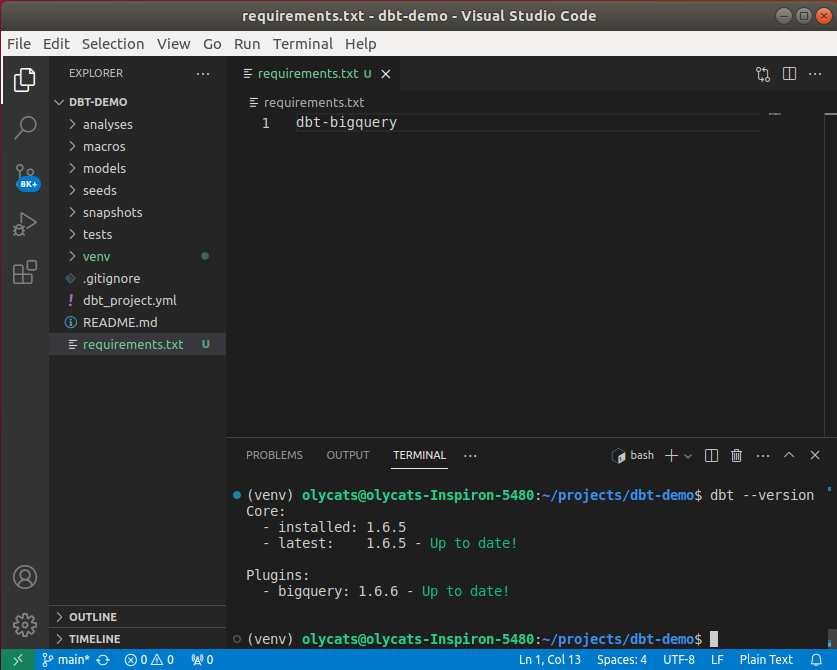
Task: Expand the TIMELINE section
Action: (137, 639)
